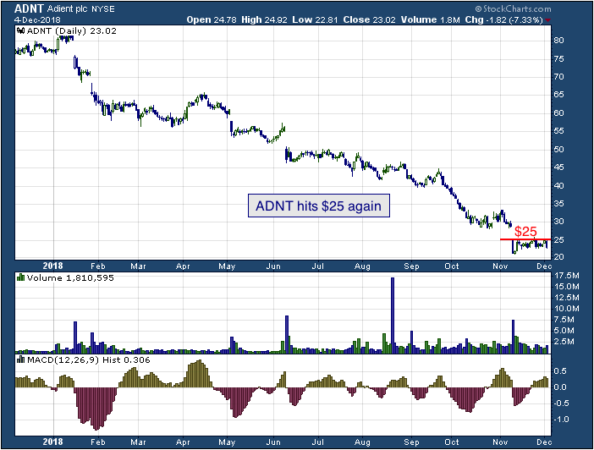Image resolution: width=594 pixels, height=450 pixels.
Task: Select the Volume 1,810,595 legend text
Action: pyautogui.click(x=70, y=278)
